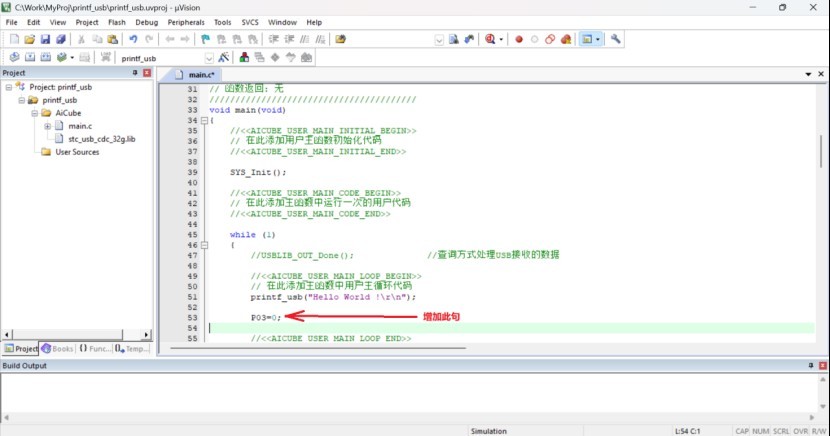Collapse the Project: printf_usb root node
This screenshot has height=436, width=830.
[8, 87]
